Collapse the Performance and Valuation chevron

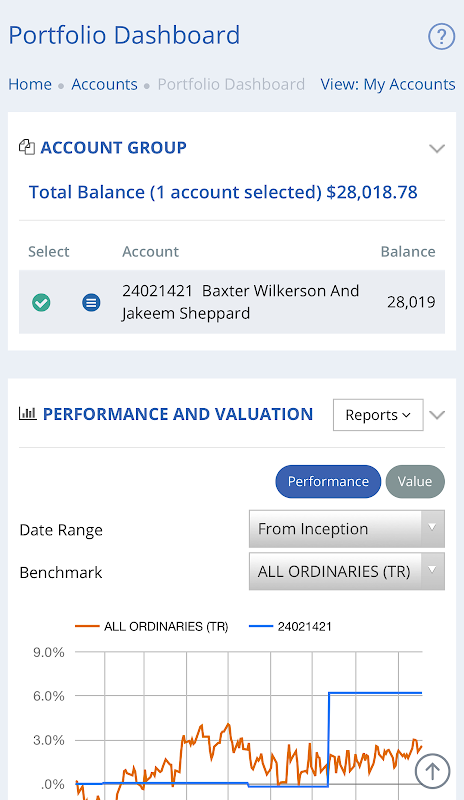[437, 415]
